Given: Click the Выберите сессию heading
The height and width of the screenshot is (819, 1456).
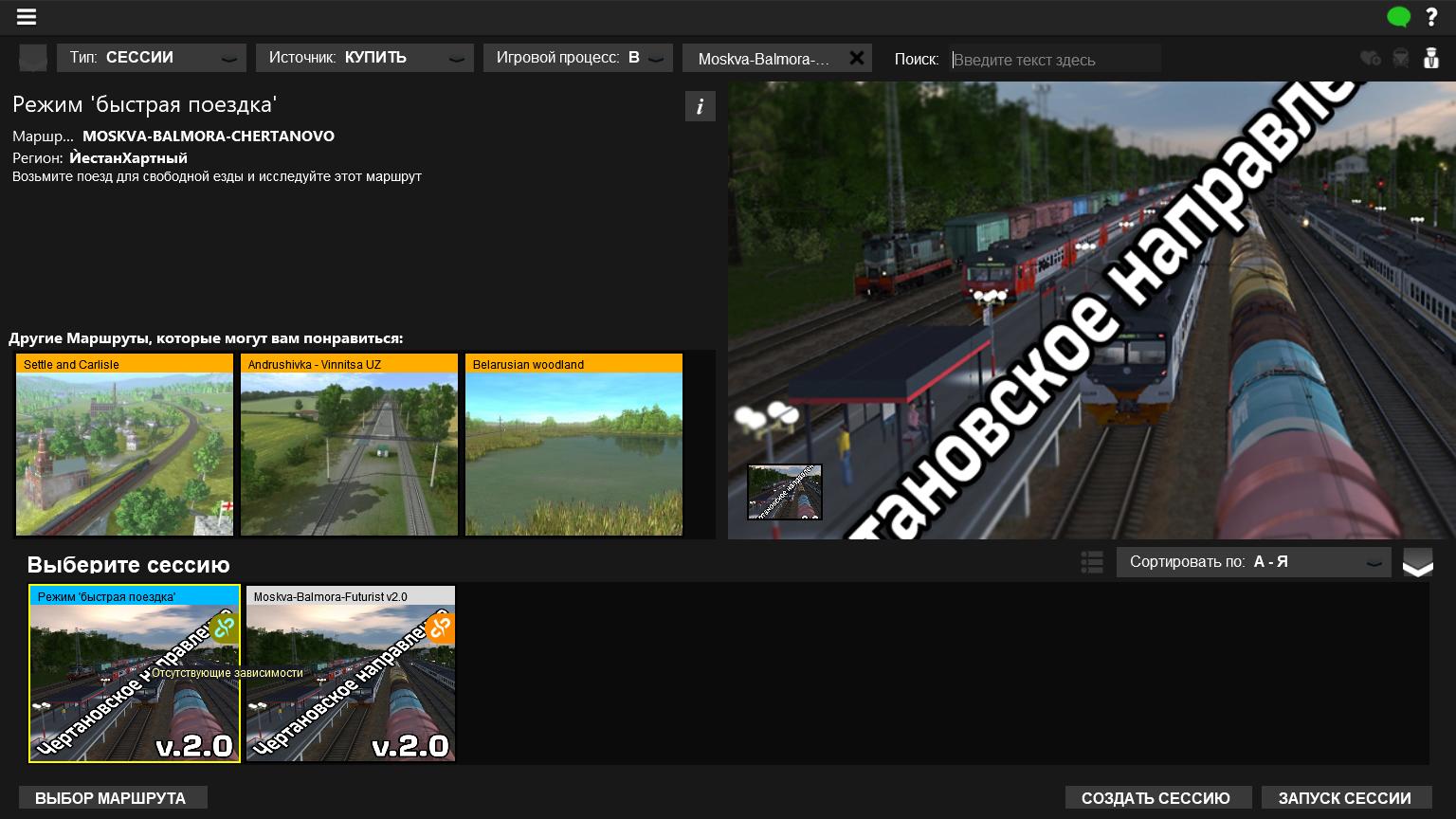Looking at the screenshot, I should pyautogui.click(x=128, y=565).
